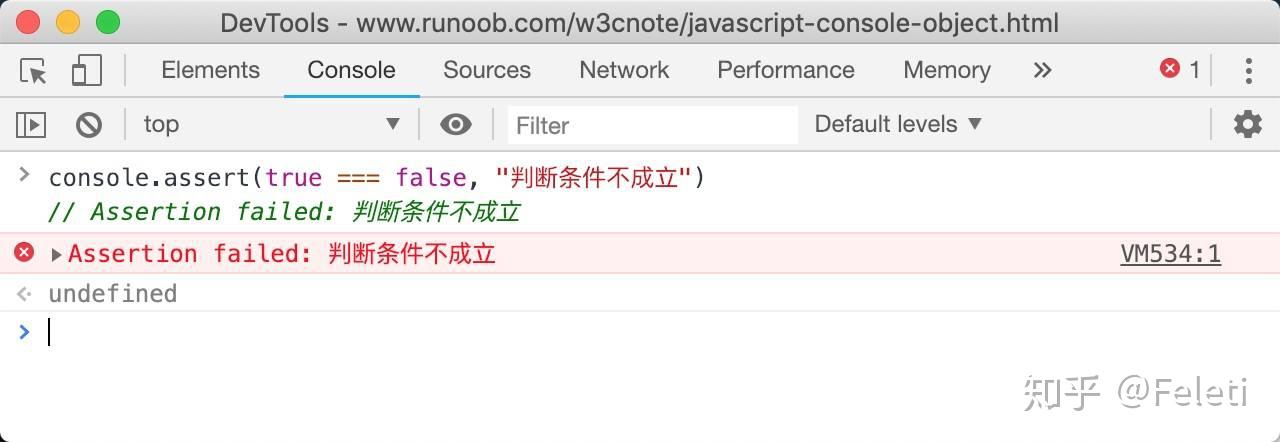Click the console Filter input field
1280x442 pixels.
tap(652, 125)
